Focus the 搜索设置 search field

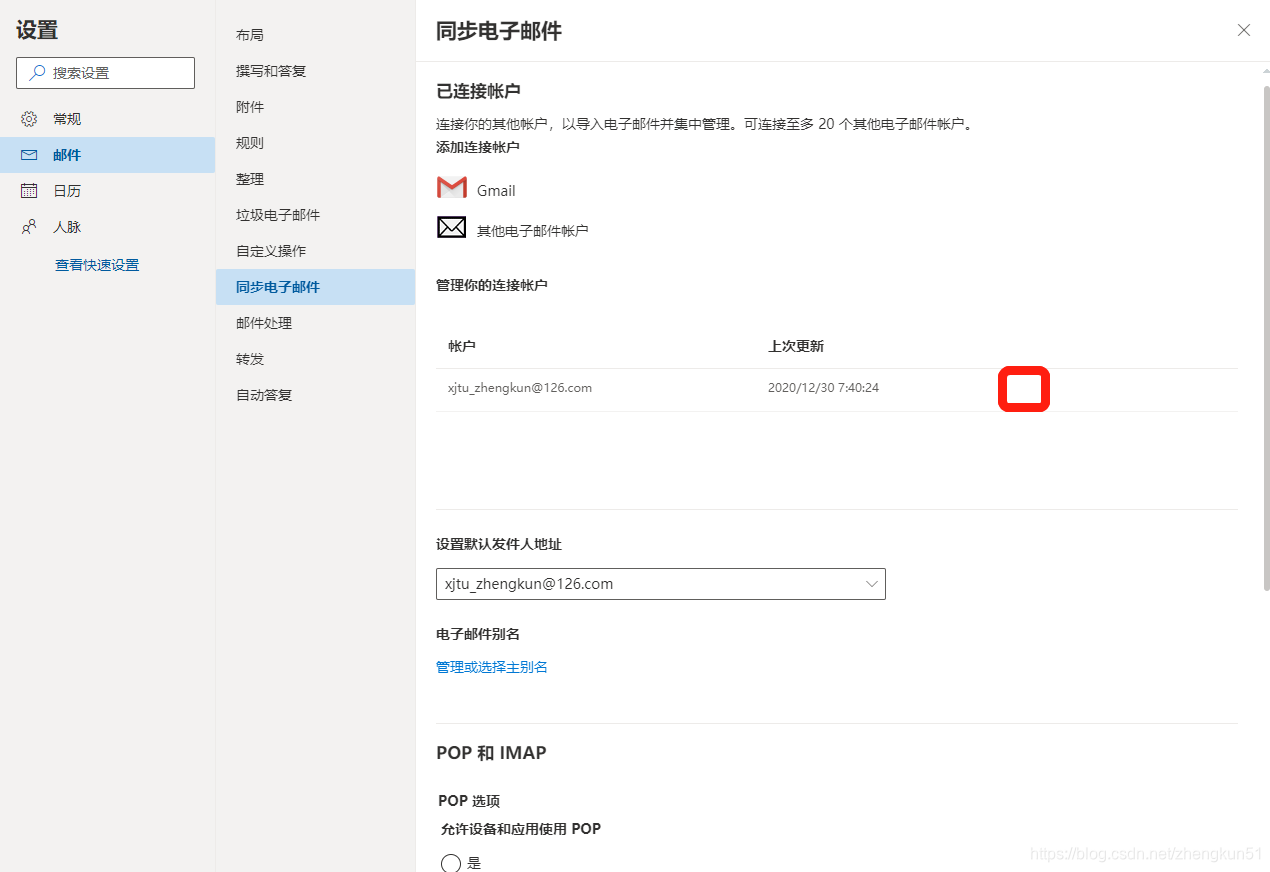click(106, 73)
